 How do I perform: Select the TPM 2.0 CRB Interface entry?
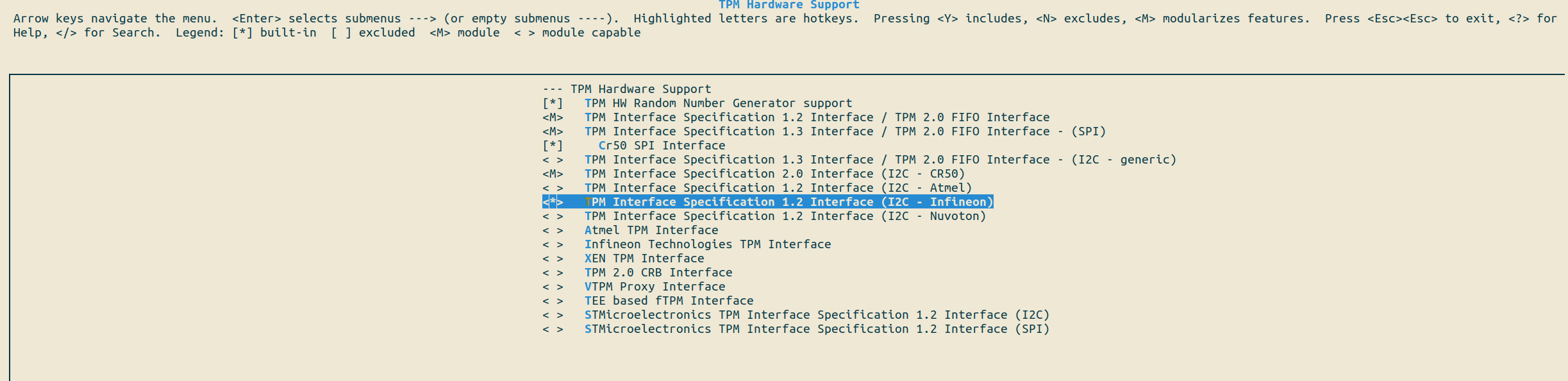(658, 273)
